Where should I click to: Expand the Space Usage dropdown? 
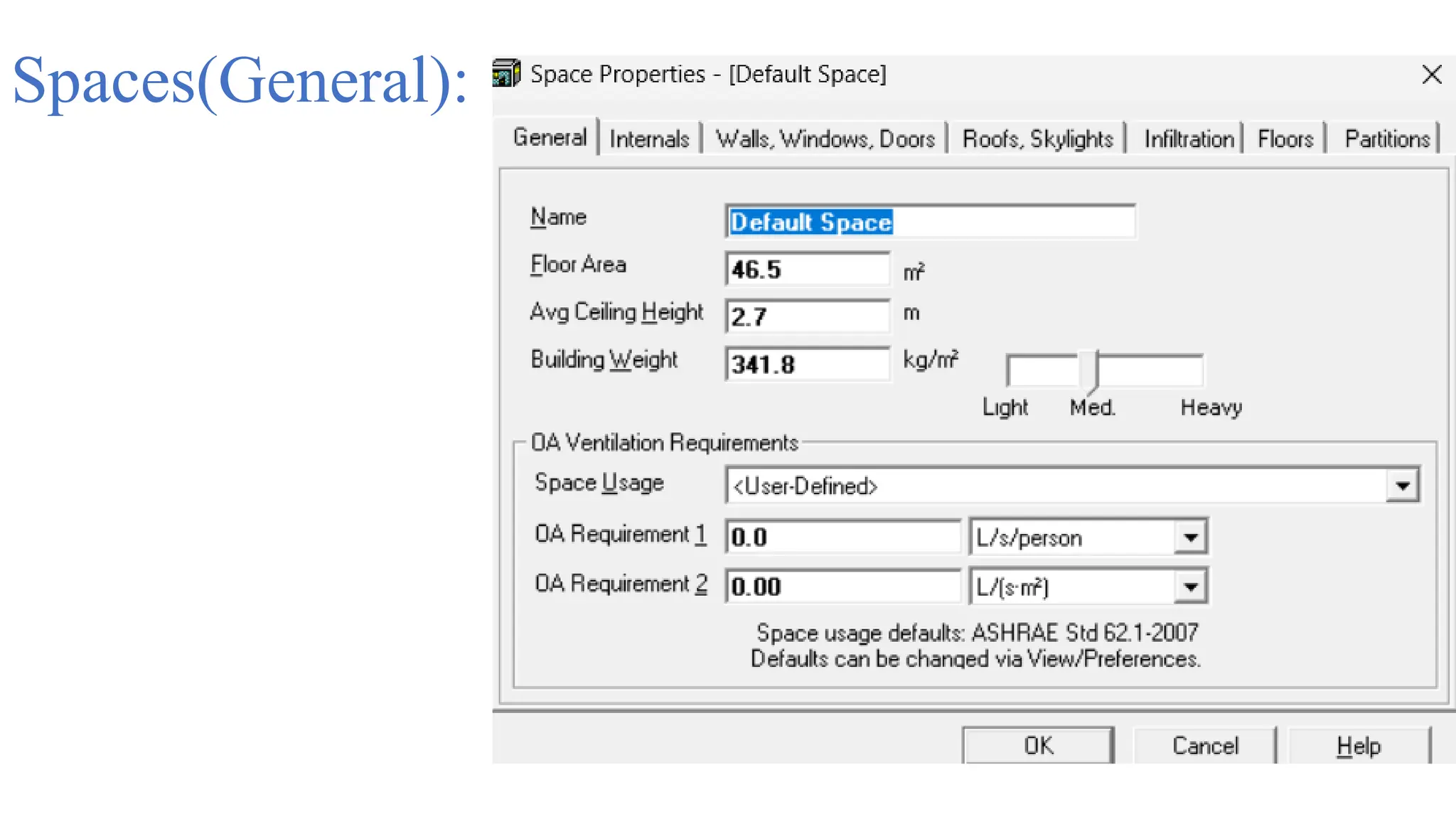(1402, 486)
